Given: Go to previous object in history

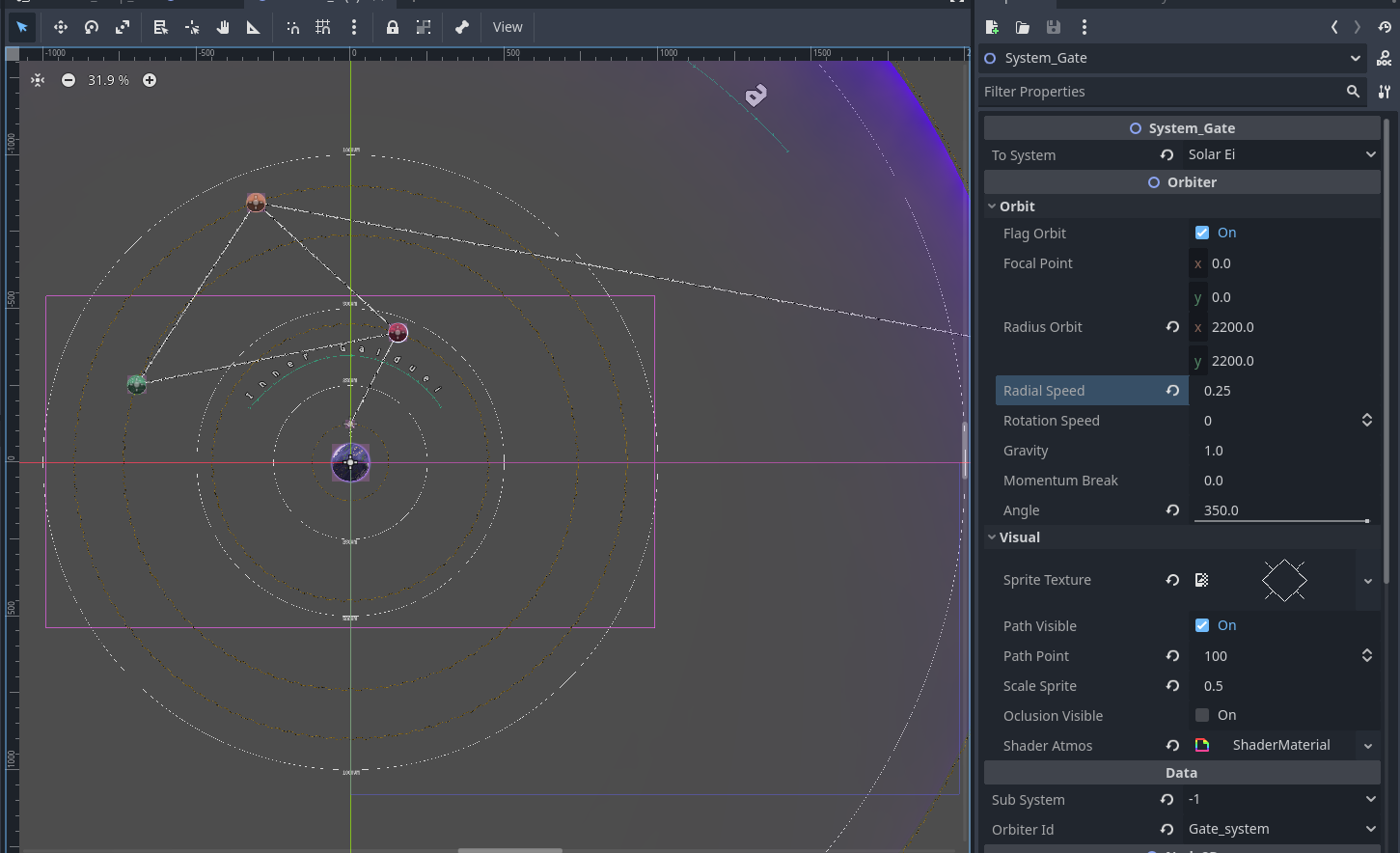Looking at the screenshot, I should [x=1334, y=27].
